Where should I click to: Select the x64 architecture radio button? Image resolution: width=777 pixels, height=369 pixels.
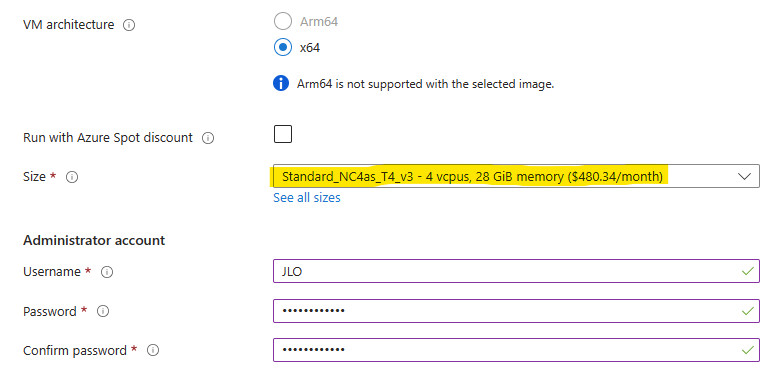(x=283, y=48)
